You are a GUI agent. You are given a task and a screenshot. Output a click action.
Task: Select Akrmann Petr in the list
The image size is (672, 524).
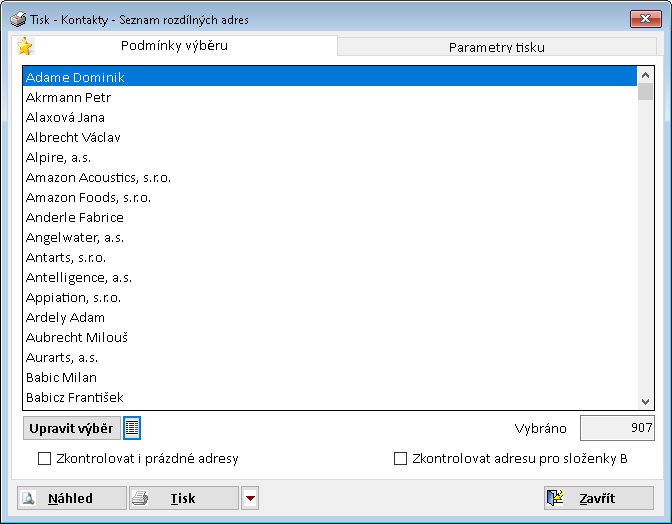68,97
